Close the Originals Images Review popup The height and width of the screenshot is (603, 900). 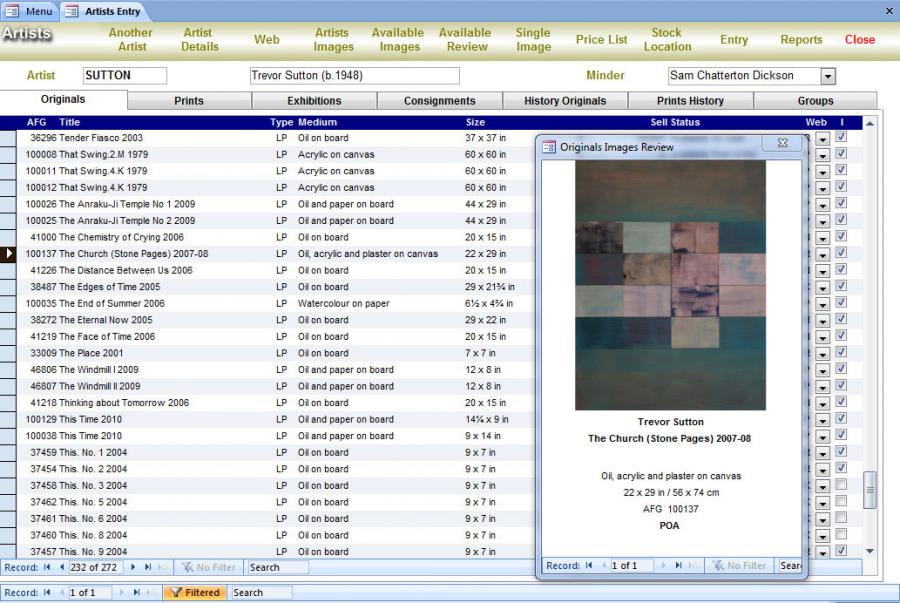click(782, 143)
